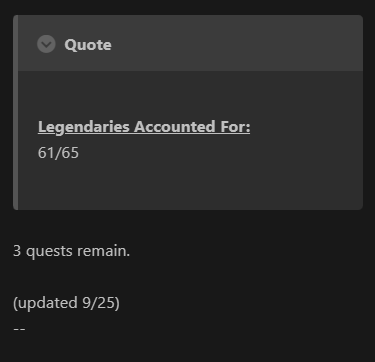Click the word 'remain.' in the post
The height and width of the screenshot is (362, 375).
pyautogui.click(x=103, y=251)
